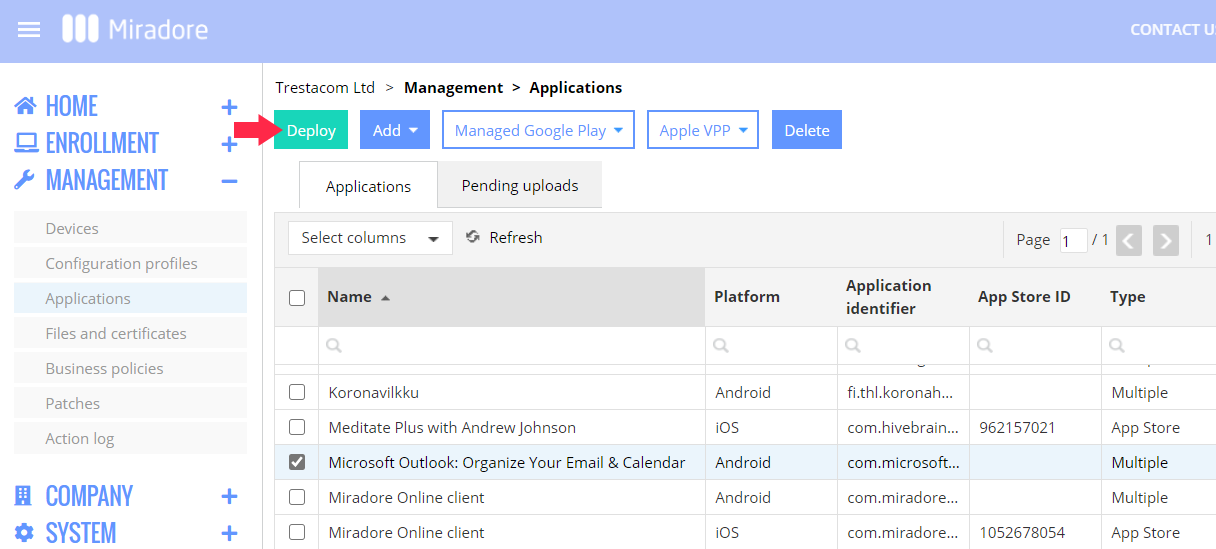Click the HOME navigation label
This screenshot has height=549, width=1216.
click(72, 106)
